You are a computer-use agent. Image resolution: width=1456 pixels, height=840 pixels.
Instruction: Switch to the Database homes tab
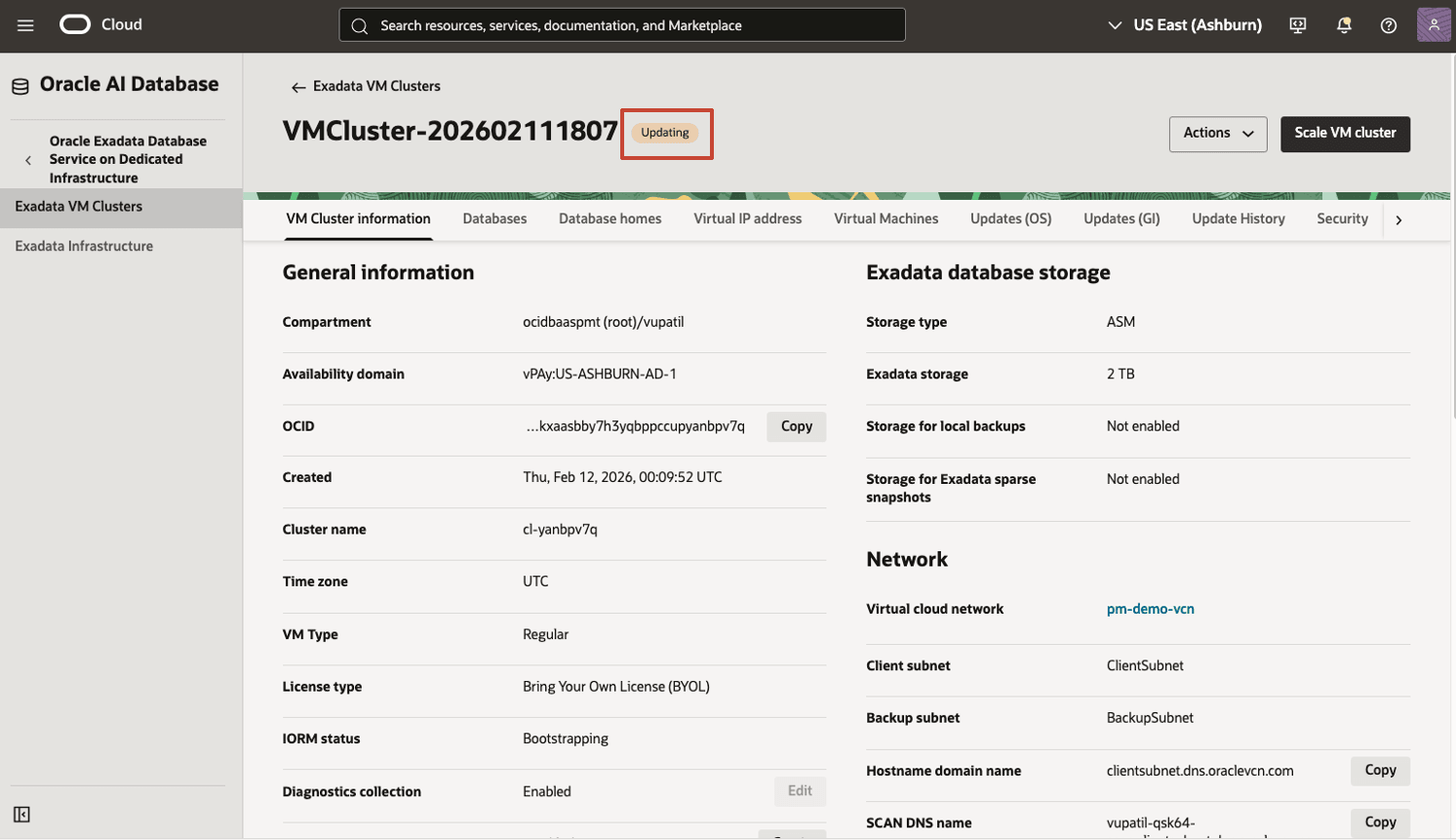tap(610, 219)
